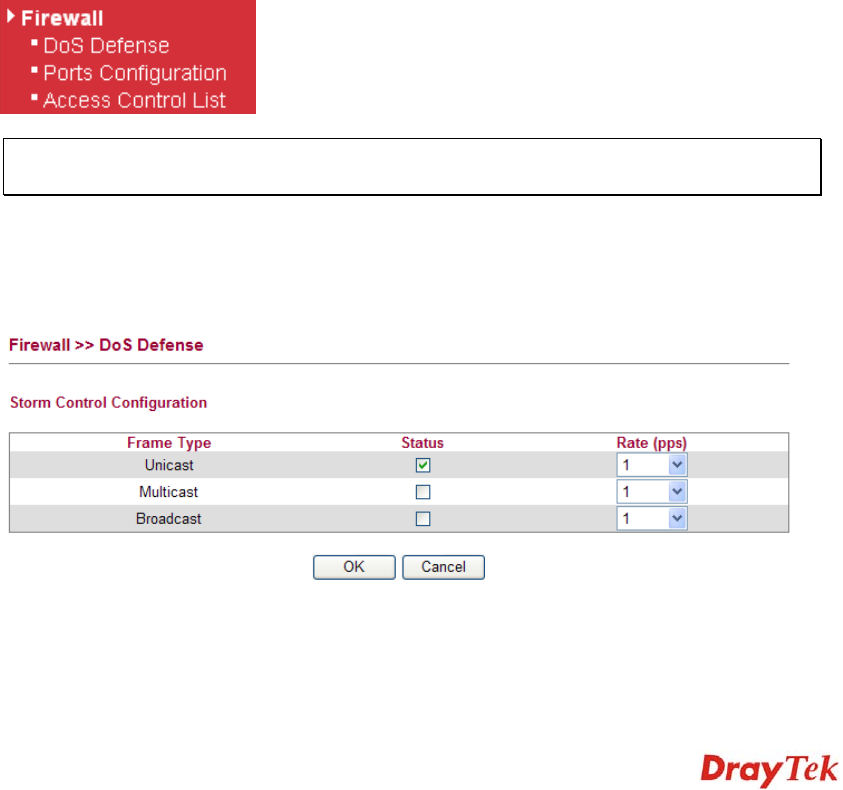The height and width of the screenshot is (790, 843).
Task: Open DoS Defense menu item
Action: tap(106, 46)
